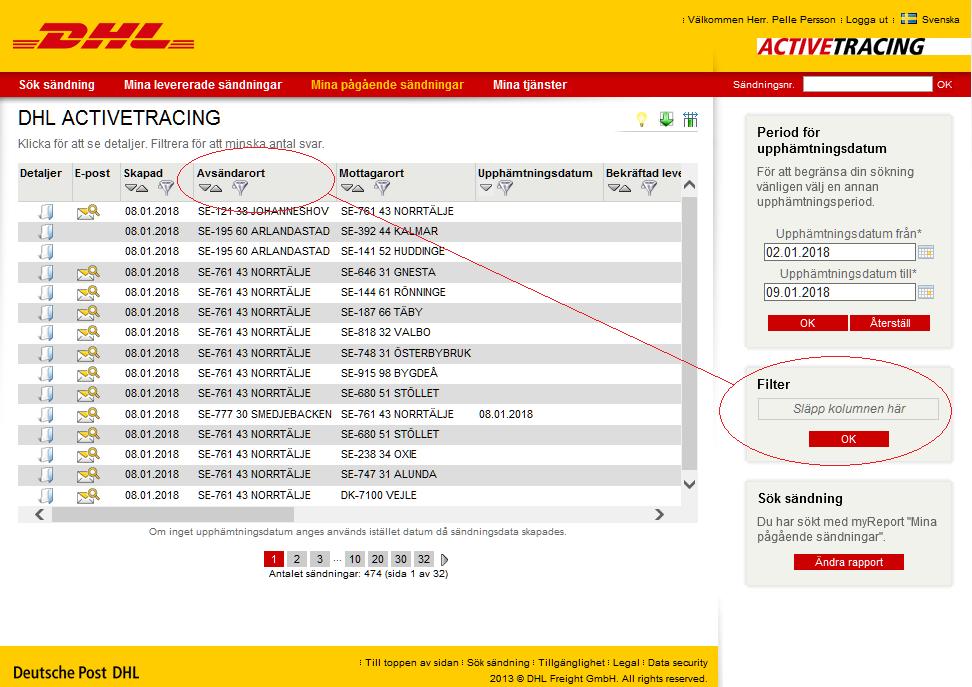Screen dimensions: 972x687
Task: Click the Upphämtningsdatum till date field
Action: point(839,292)
